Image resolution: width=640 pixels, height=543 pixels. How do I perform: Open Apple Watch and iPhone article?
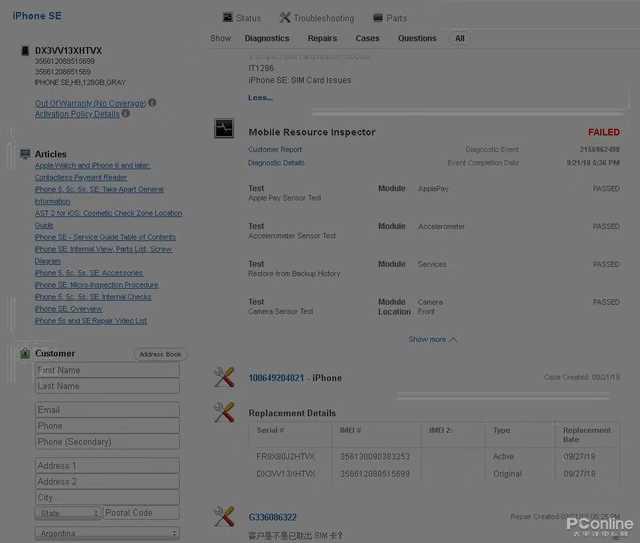(x=92, y=165)
